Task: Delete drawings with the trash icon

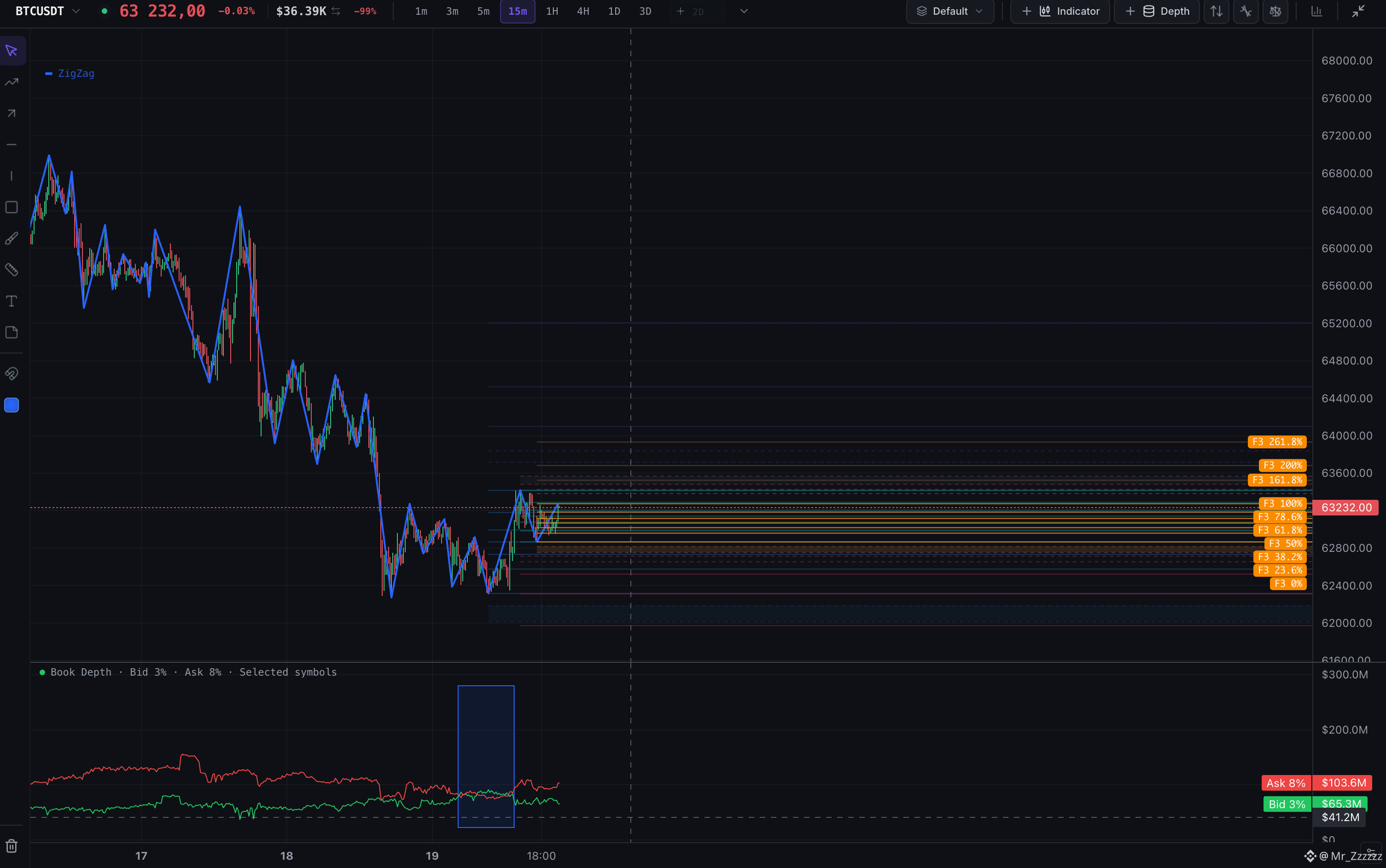Action: tap(12, 845)
